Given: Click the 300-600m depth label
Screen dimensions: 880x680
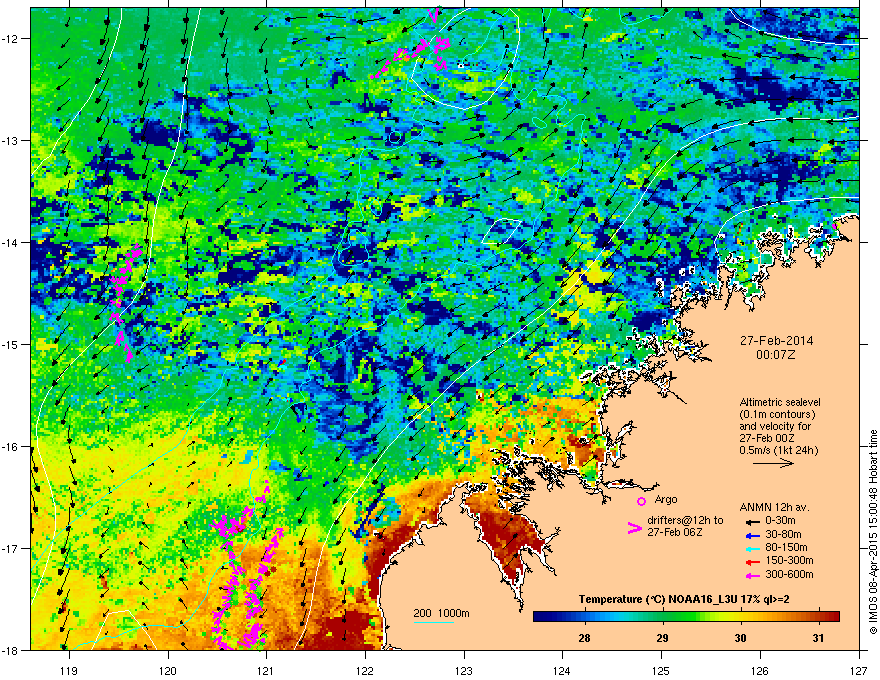Looking at the screenshot, I should 789,575.
